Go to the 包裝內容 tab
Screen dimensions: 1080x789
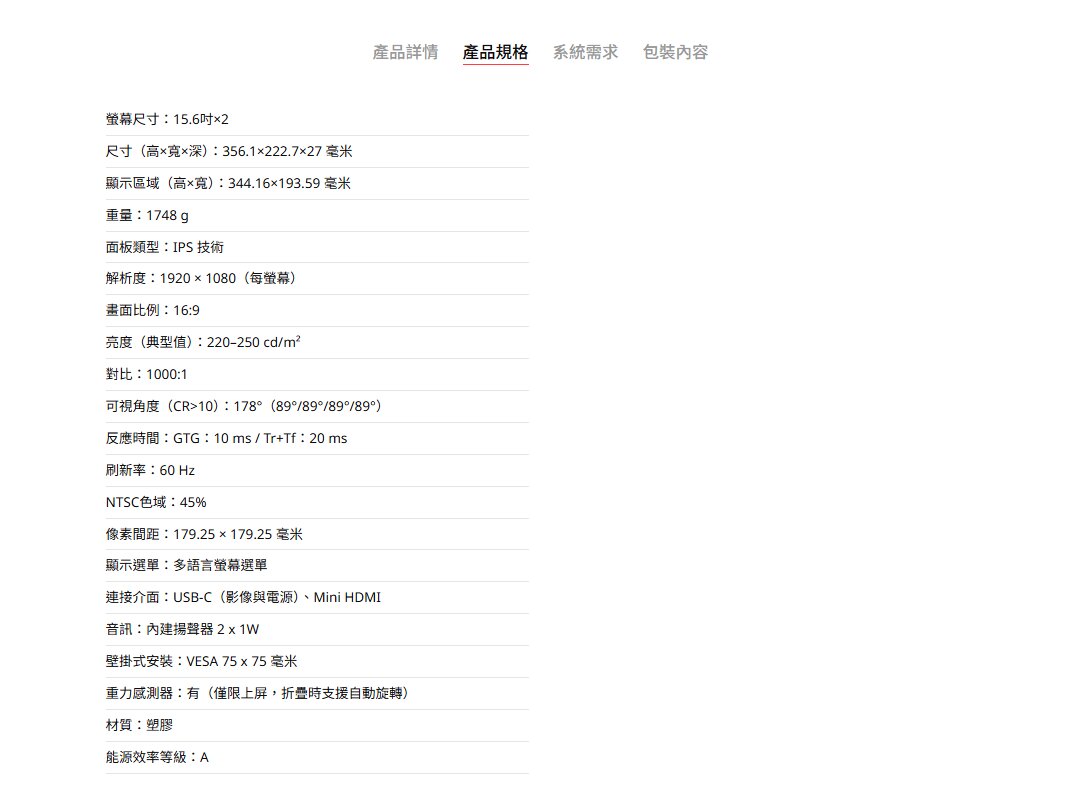click(675, 52)
